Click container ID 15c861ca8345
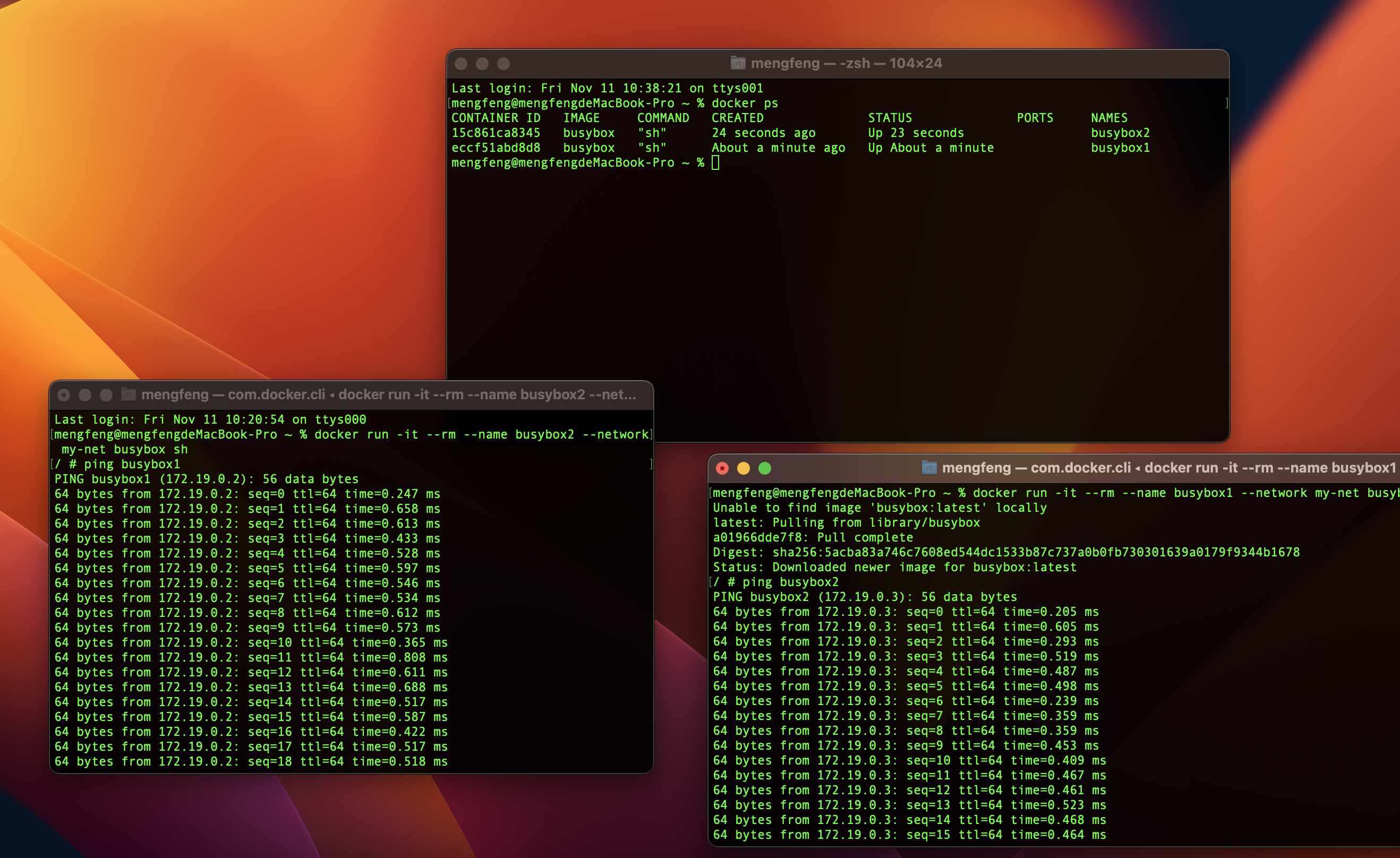 [x=496, y=132]
